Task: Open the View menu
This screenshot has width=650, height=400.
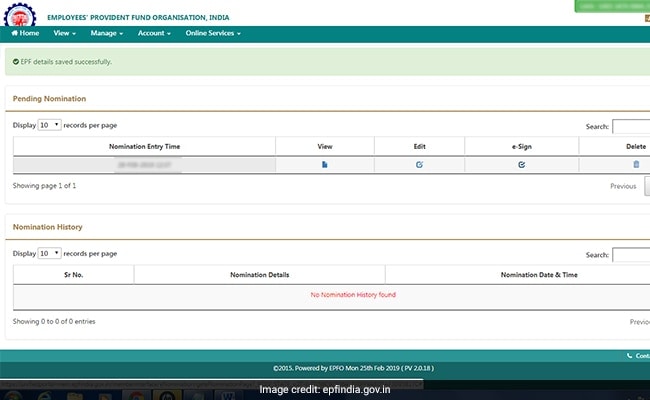Action: point(64,33)
